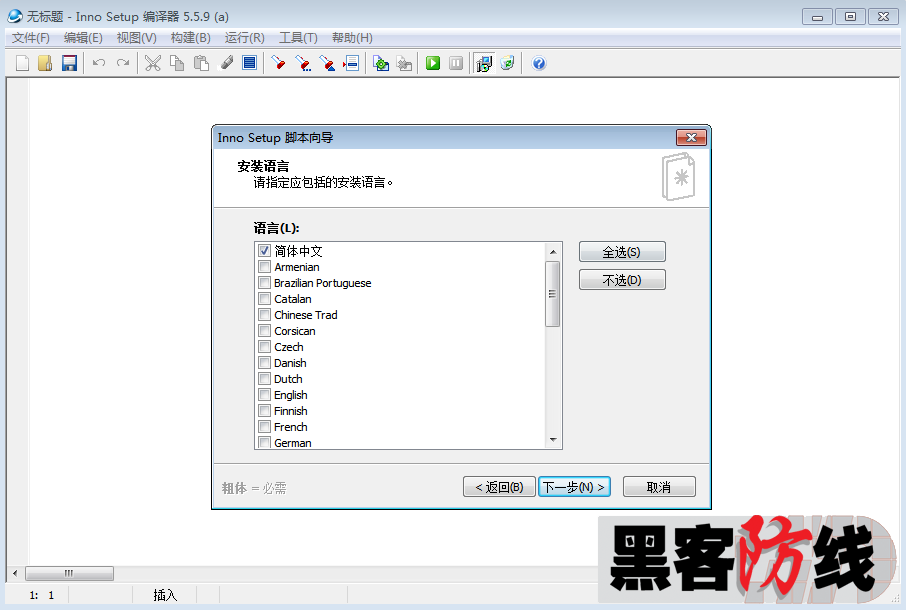Click the 全选(S) select all button
The height and width of the screenshot is (610, 906).
622,252
